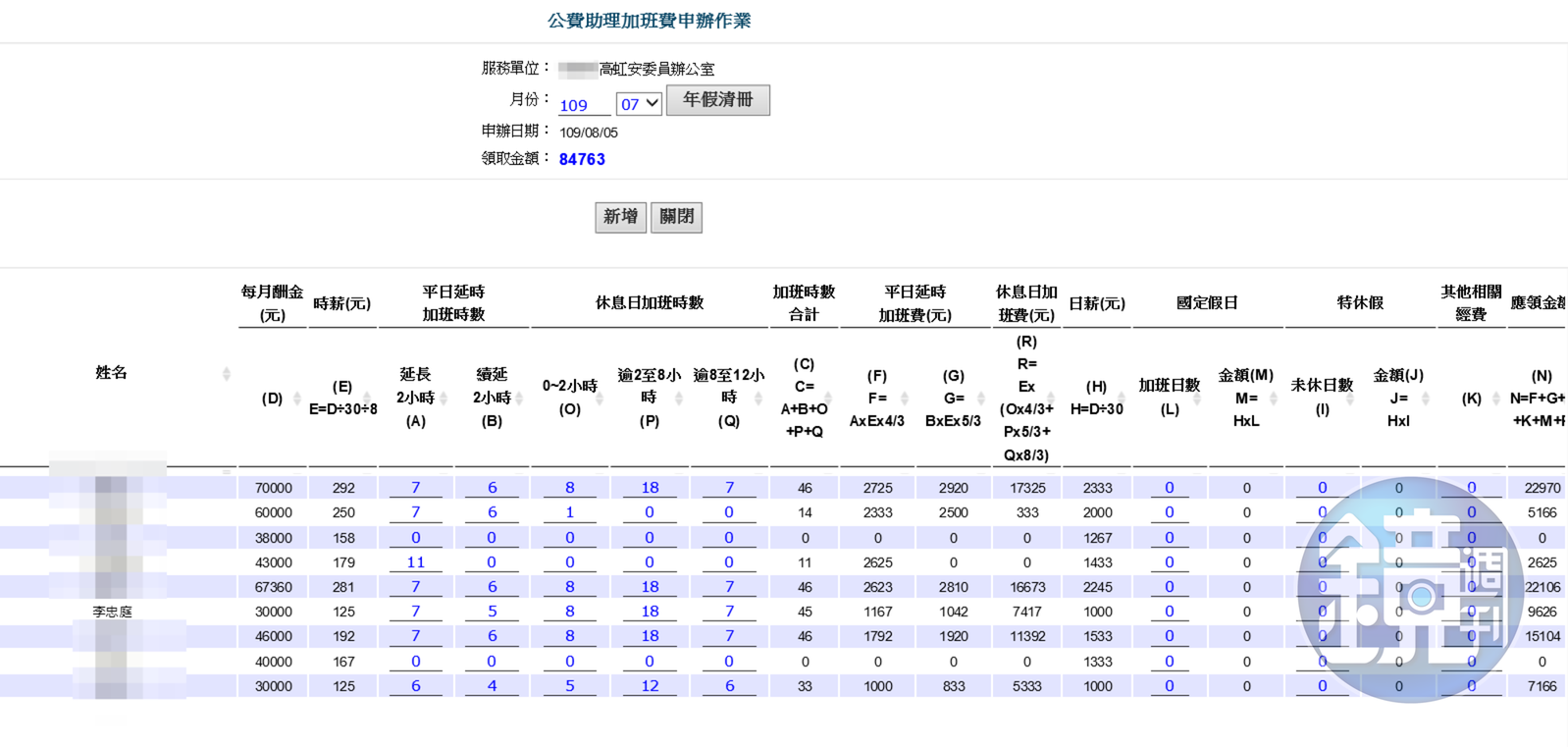This screenshot has height=747, width=1568.
Task: Click the 應領金額 value 22970
Action: point(1542,488)
